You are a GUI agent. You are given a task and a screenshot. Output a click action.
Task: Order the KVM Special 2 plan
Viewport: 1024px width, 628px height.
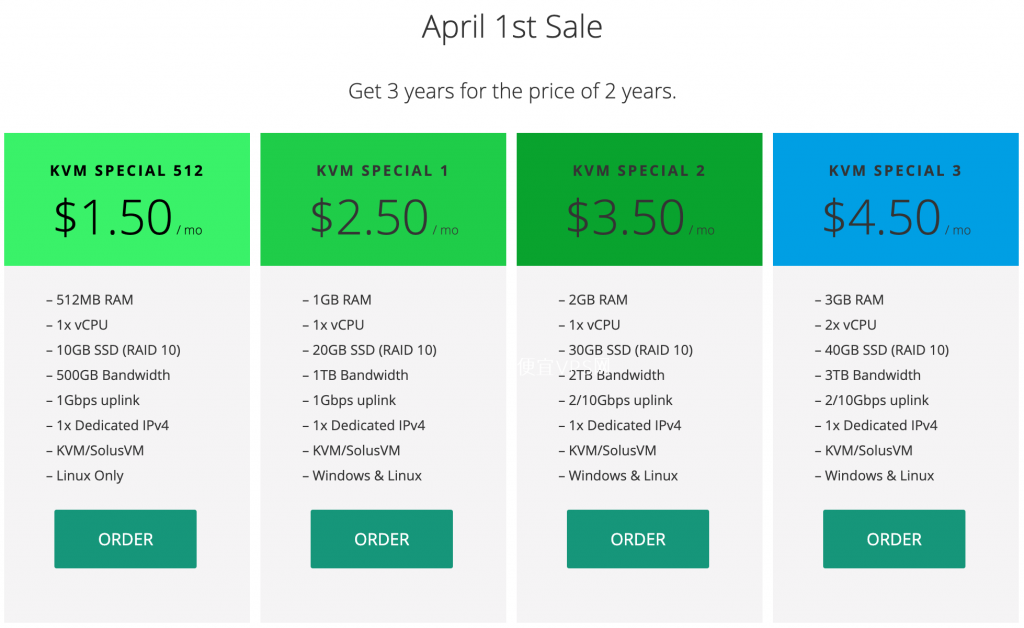click(637, 539)
